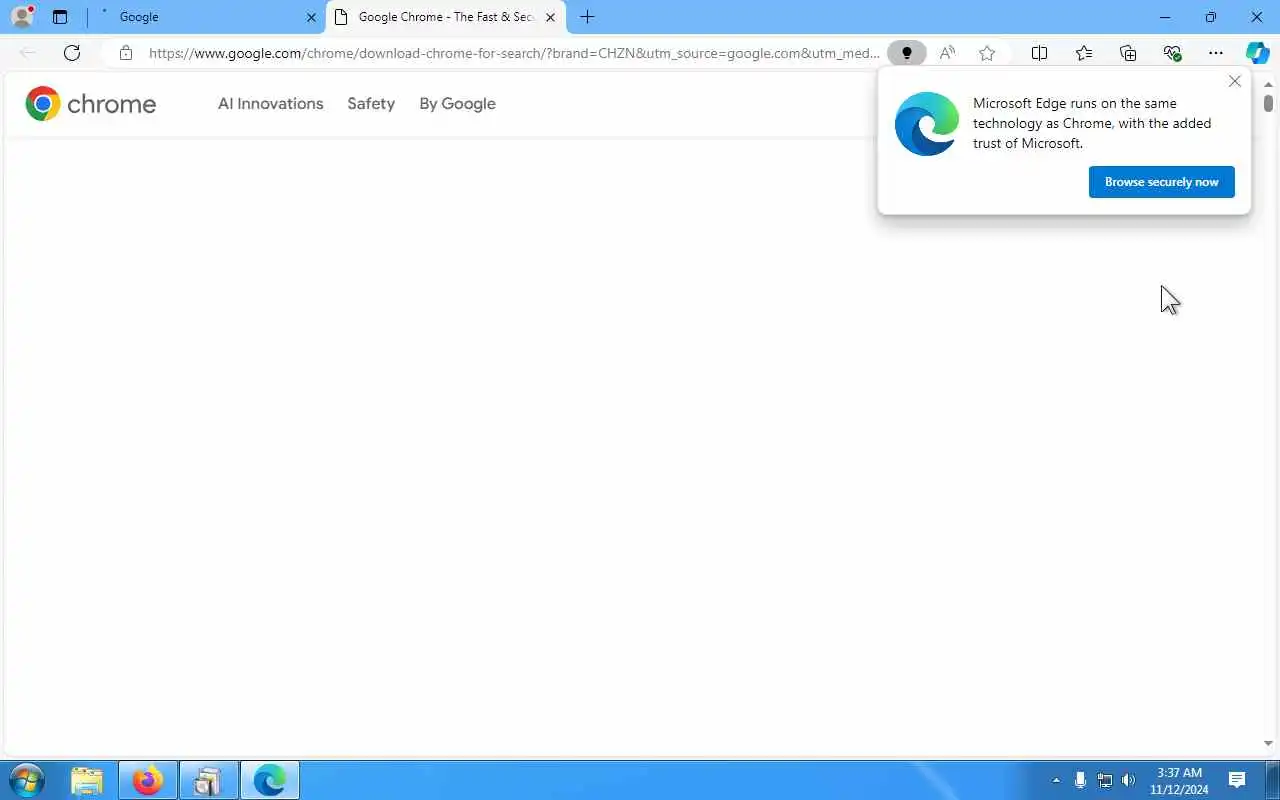Open Collections panel

(x=1128, y=53)
